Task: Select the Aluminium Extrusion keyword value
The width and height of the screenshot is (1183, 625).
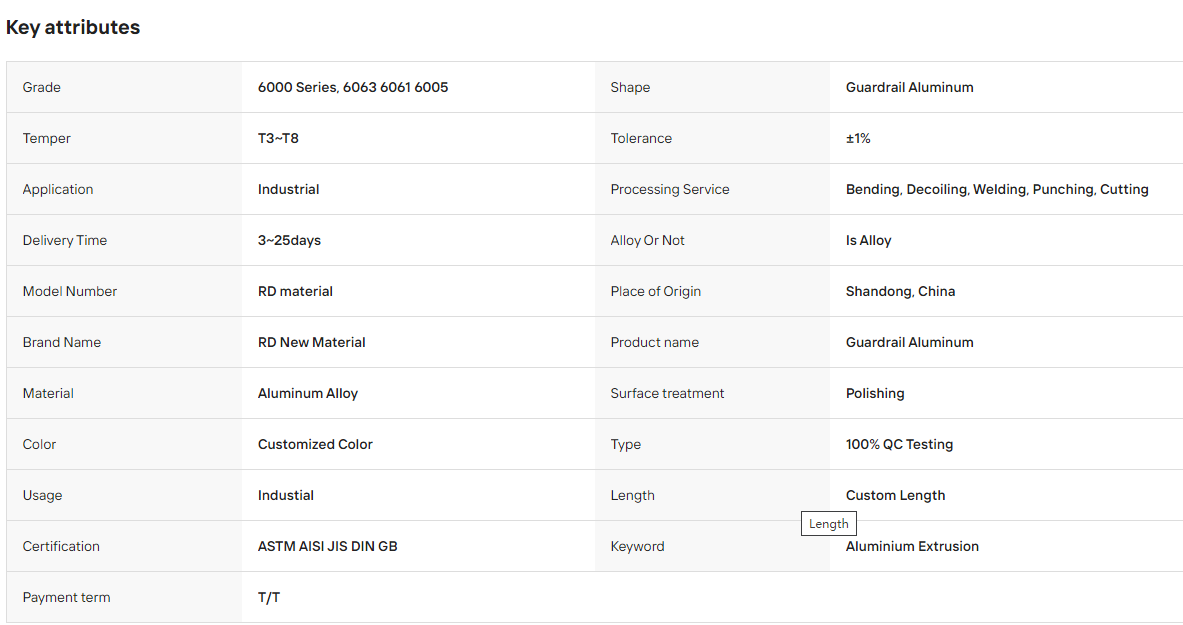Action: pos(911,546)
